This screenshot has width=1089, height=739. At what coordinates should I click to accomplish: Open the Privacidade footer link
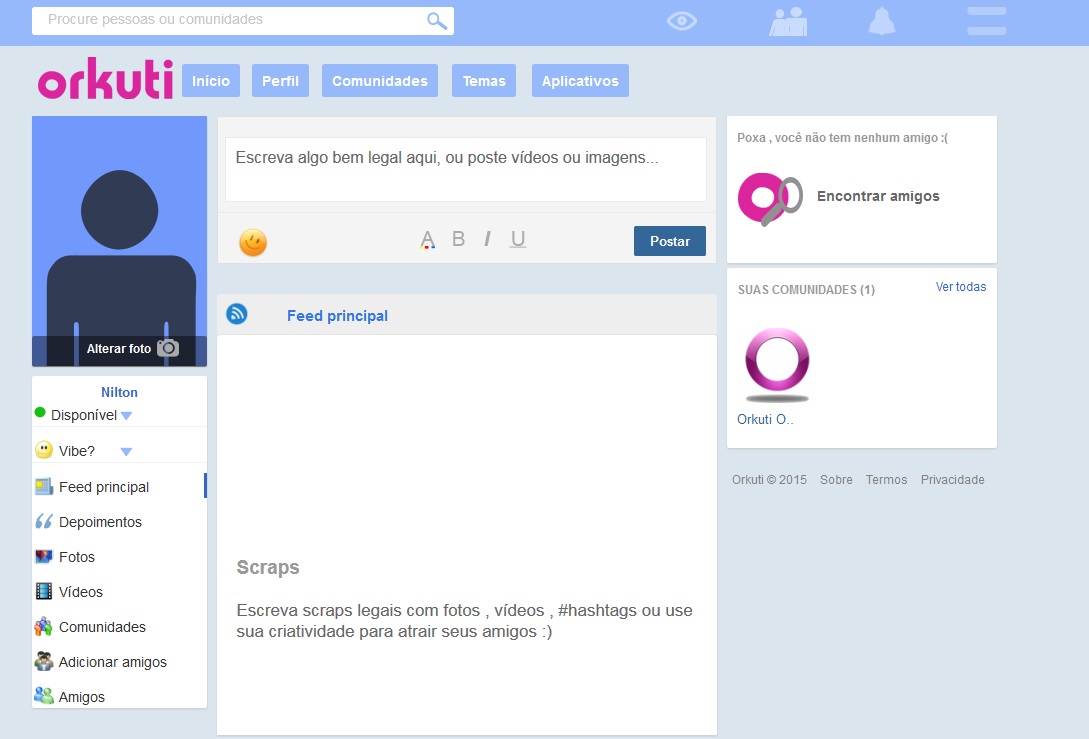[952, 479]
